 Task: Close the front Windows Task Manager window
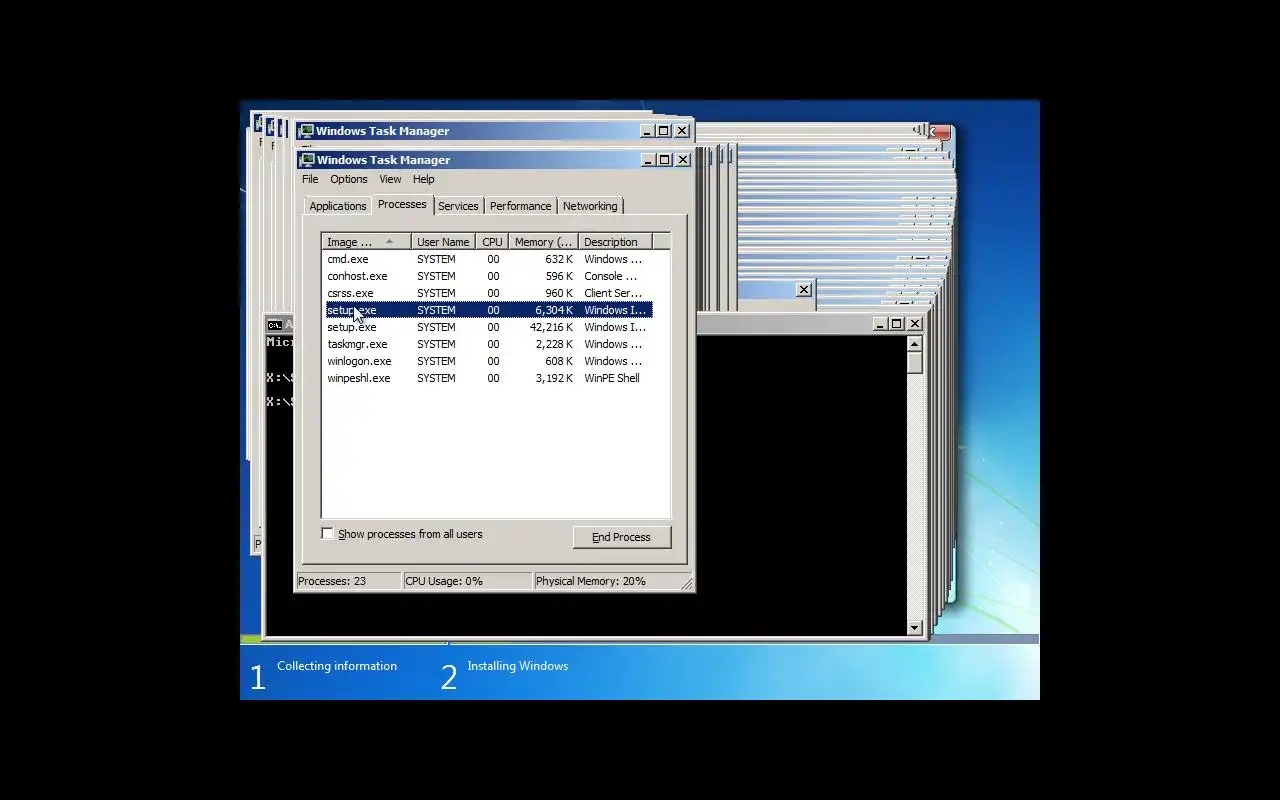pyautogui.click(x=683, y=160)
